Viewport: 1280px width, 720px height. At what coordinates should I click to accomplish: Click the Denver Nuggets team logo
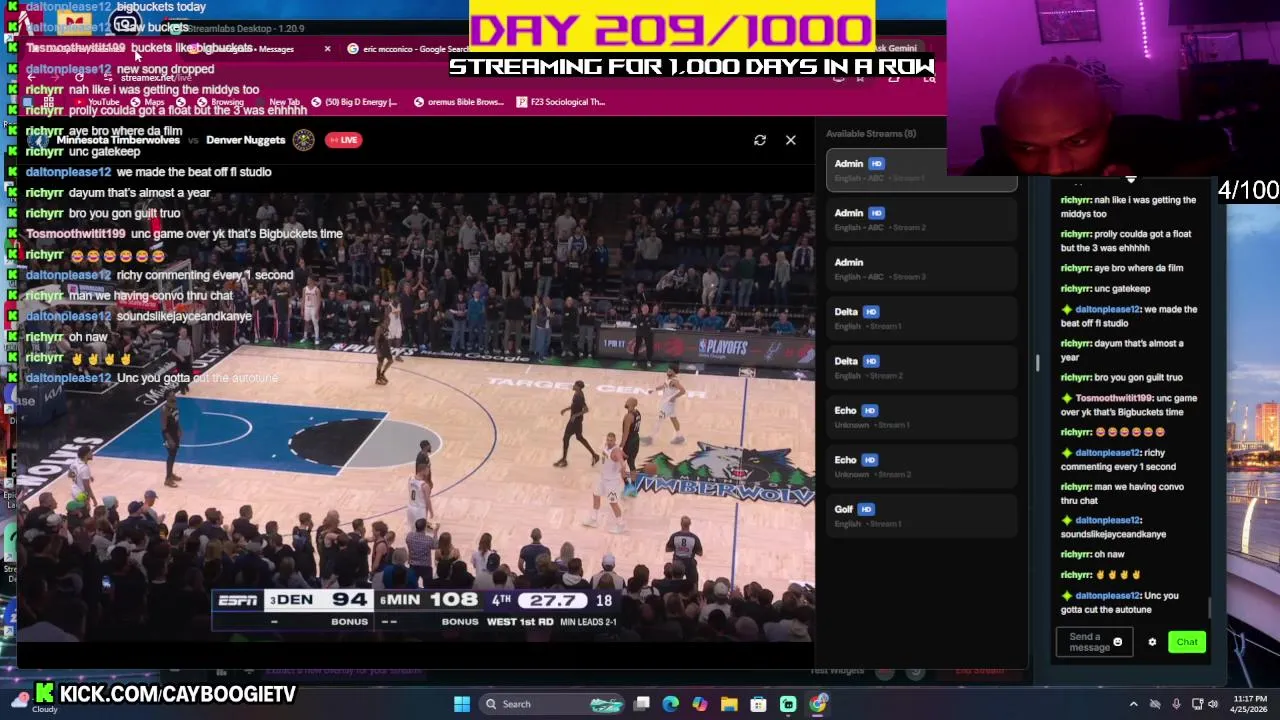tap(303, 140)
